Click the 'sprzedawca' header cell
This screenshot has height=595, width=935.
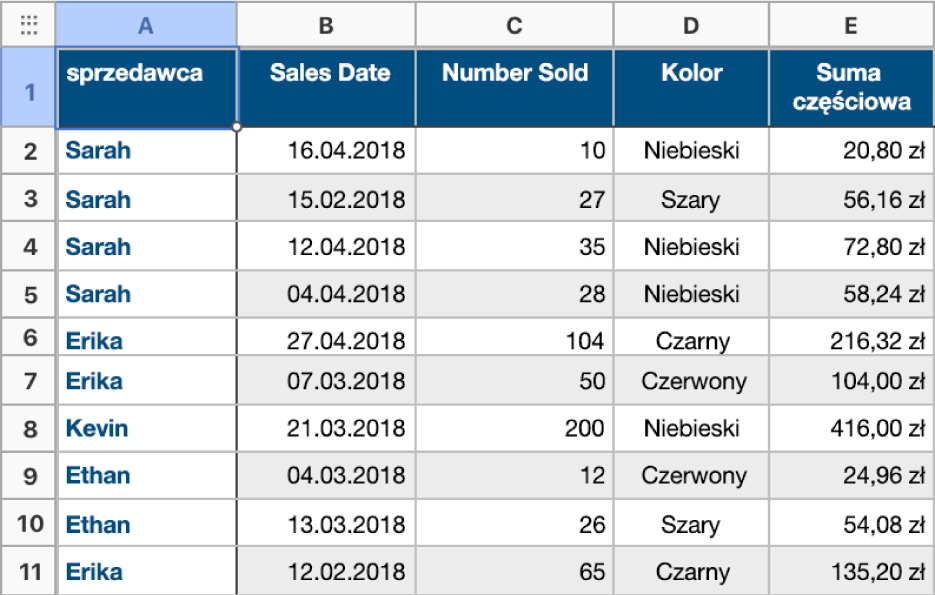pos(147,87)
